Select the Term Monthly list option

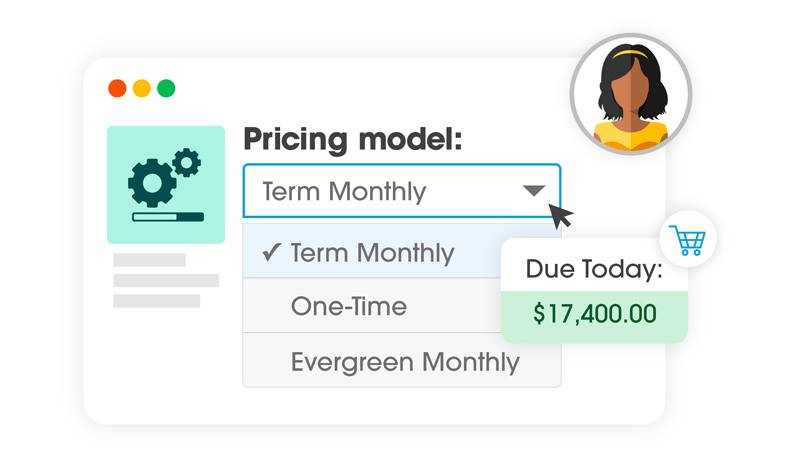tap(372, 253)
